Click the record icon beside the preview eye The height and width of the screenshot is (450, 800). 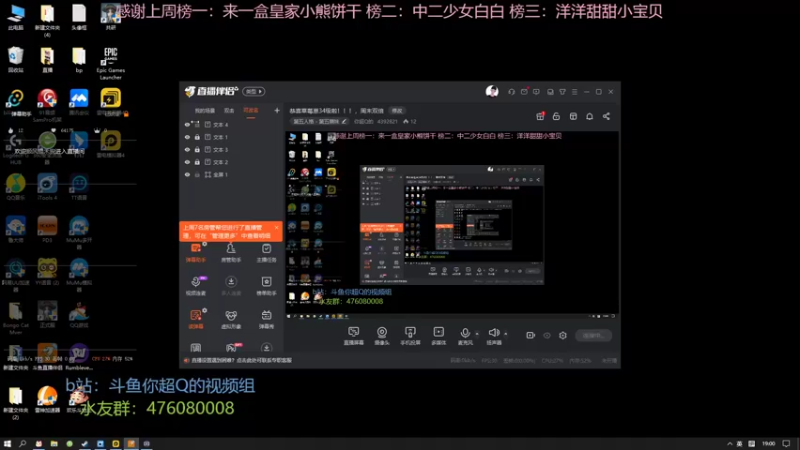pyautogui.click(x=531, y=335)
